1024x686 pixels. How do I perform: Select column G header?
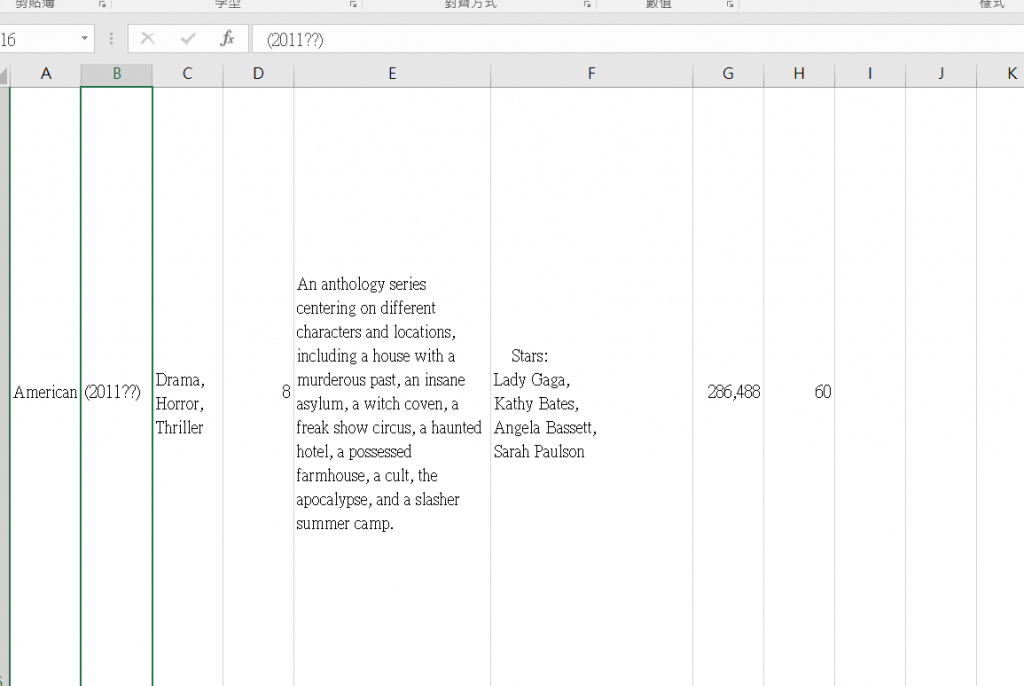coord(728,74)
